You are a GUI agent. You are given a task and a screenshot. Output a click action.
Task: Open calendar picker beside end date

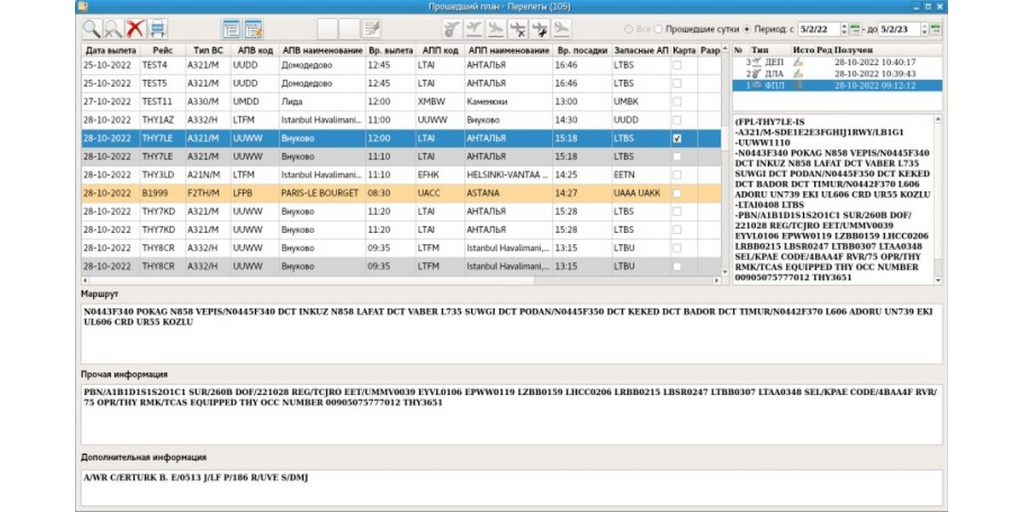[x=935, y=30]
